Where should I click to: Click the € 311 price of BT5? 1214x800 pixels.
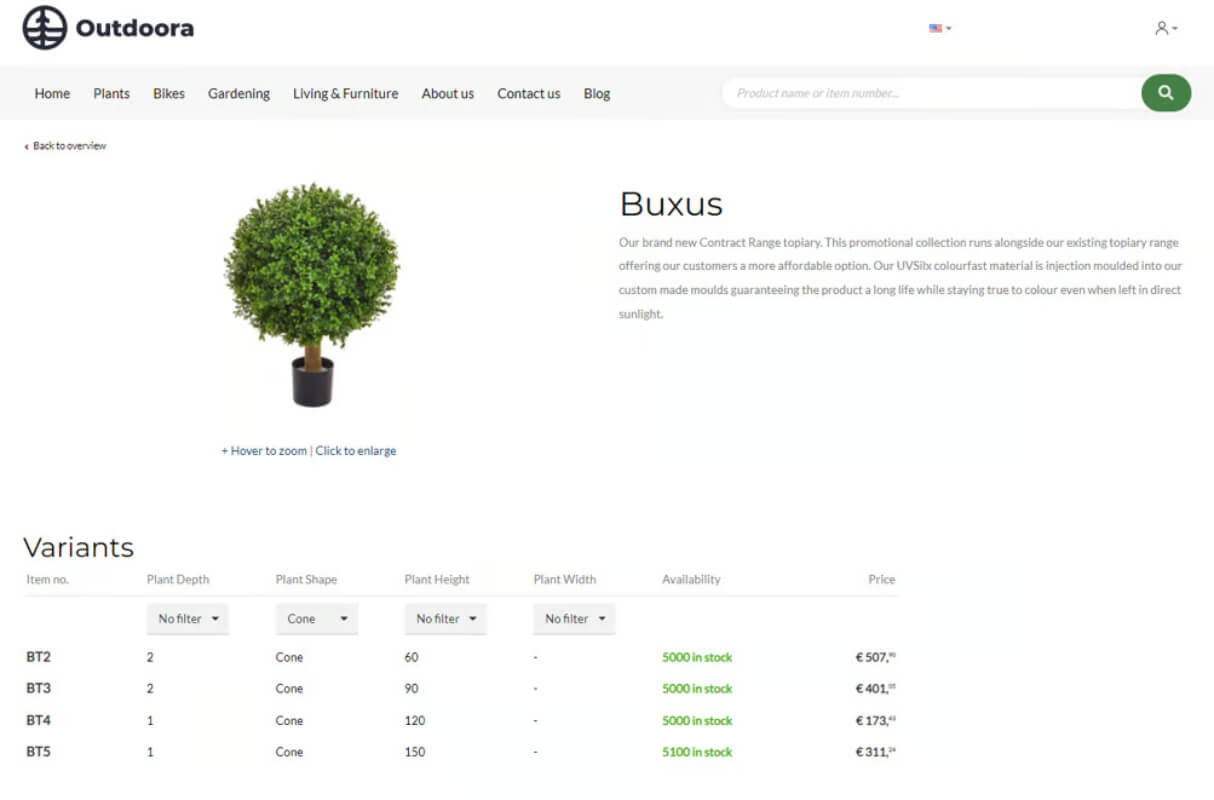(x=875, y=751)
